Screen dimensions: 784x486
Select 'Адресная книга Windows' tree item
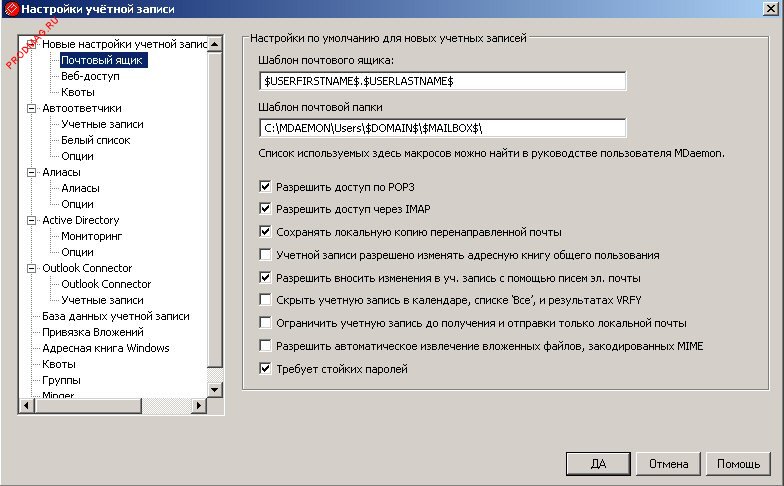(x=105, y=348)
